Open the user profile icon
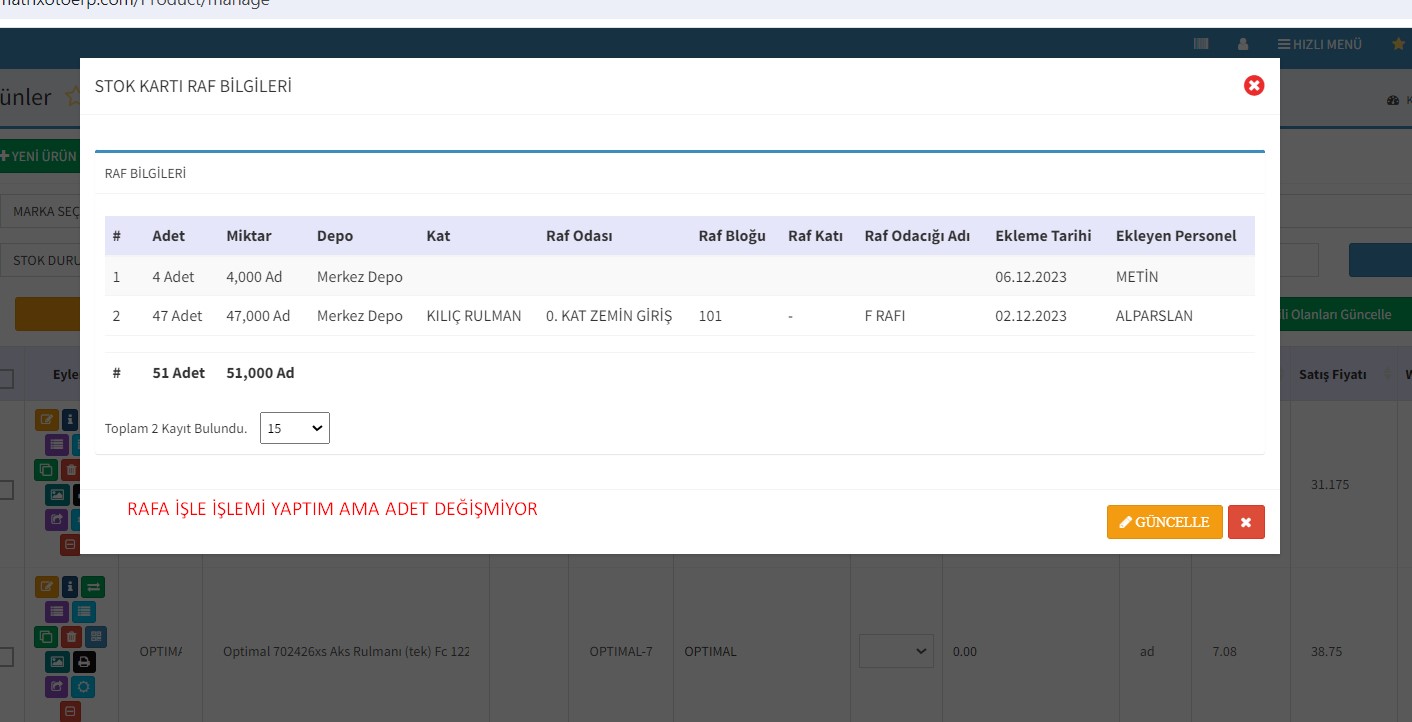 tap(1243, 44)
